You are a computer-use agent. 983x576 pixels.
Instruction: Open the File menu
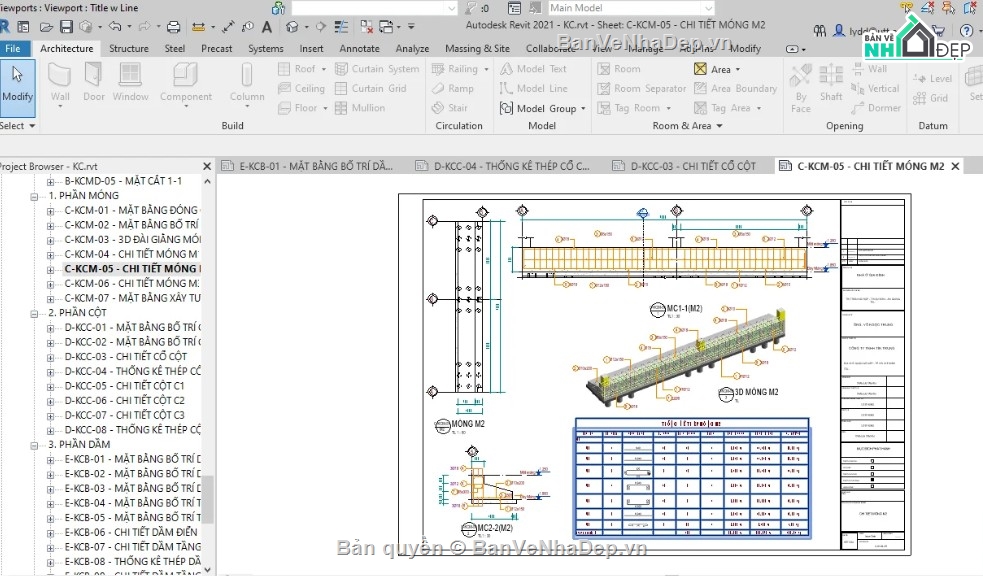(13, 48)
